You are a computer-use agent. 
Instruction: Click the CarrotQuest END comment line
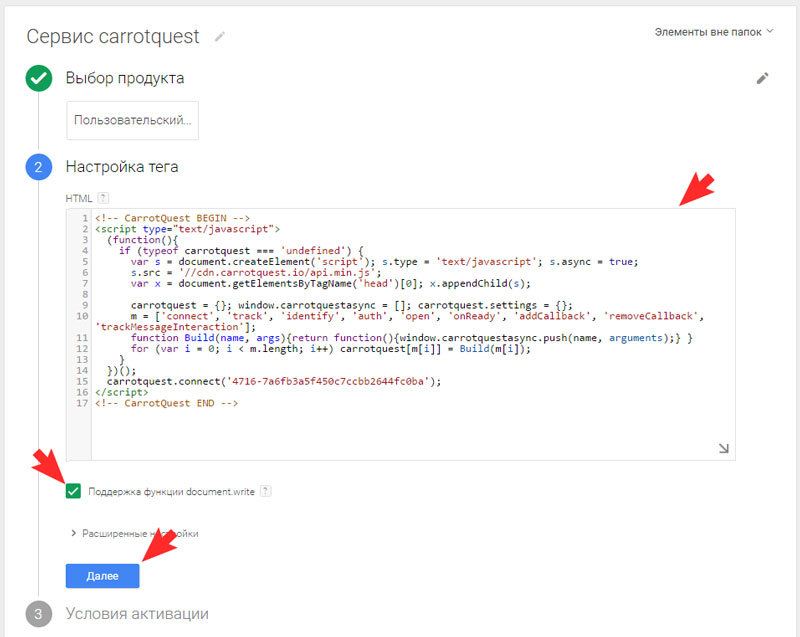(x=166, y=403)
